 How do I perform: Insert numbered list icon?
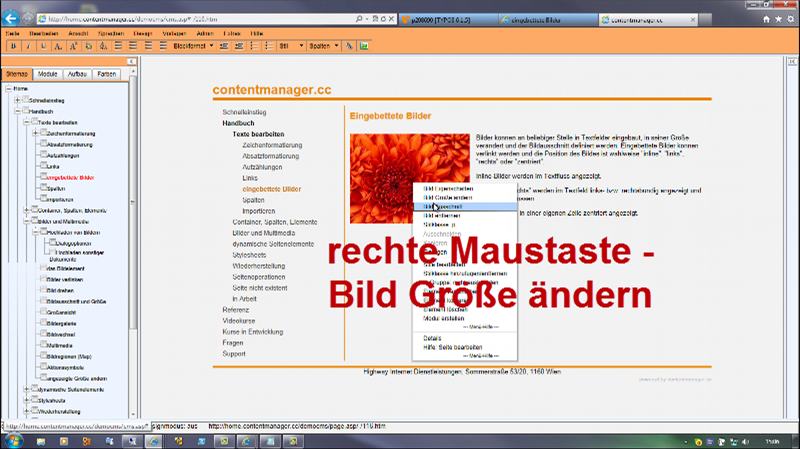[254, 46]
